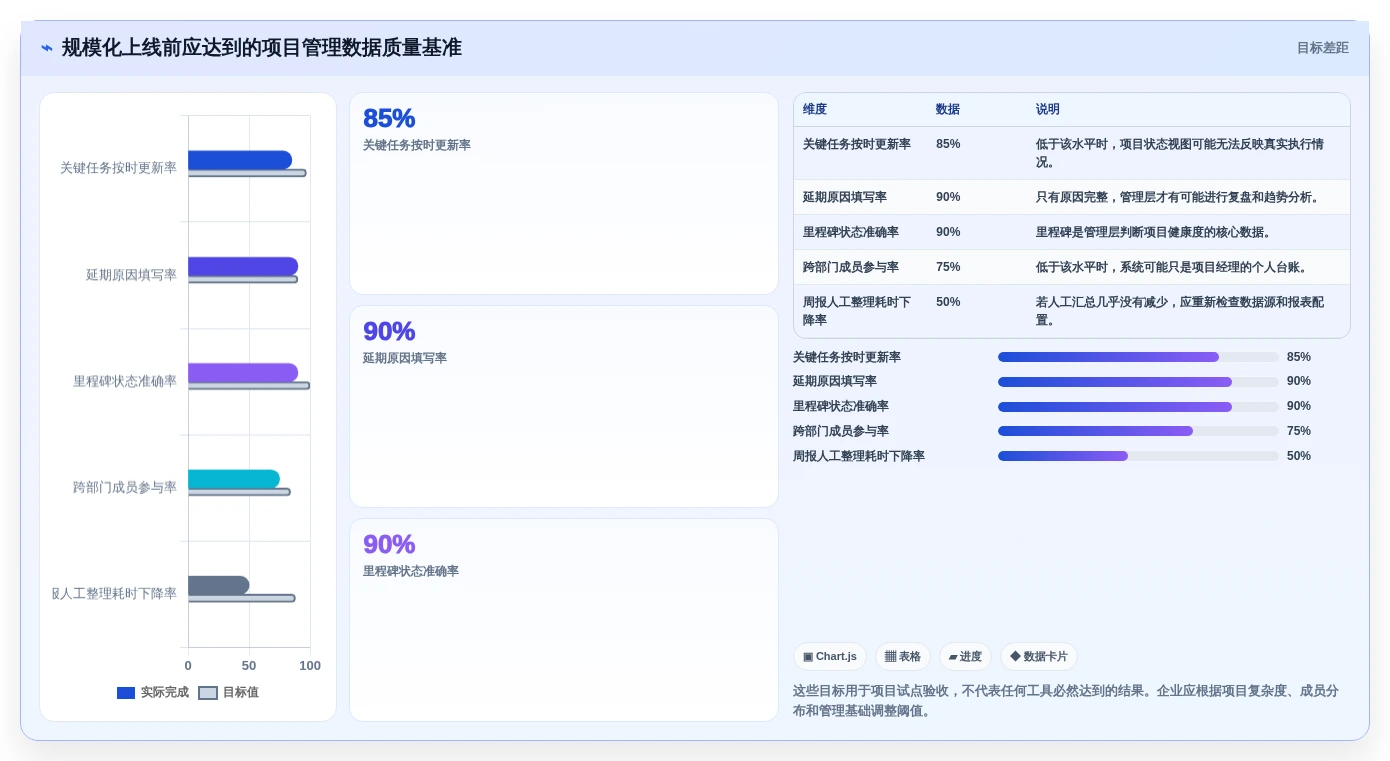The image size is (1390, 761).
Task: Click the 维度 column header
Action: pyautogui.click(x=815, y=110)
